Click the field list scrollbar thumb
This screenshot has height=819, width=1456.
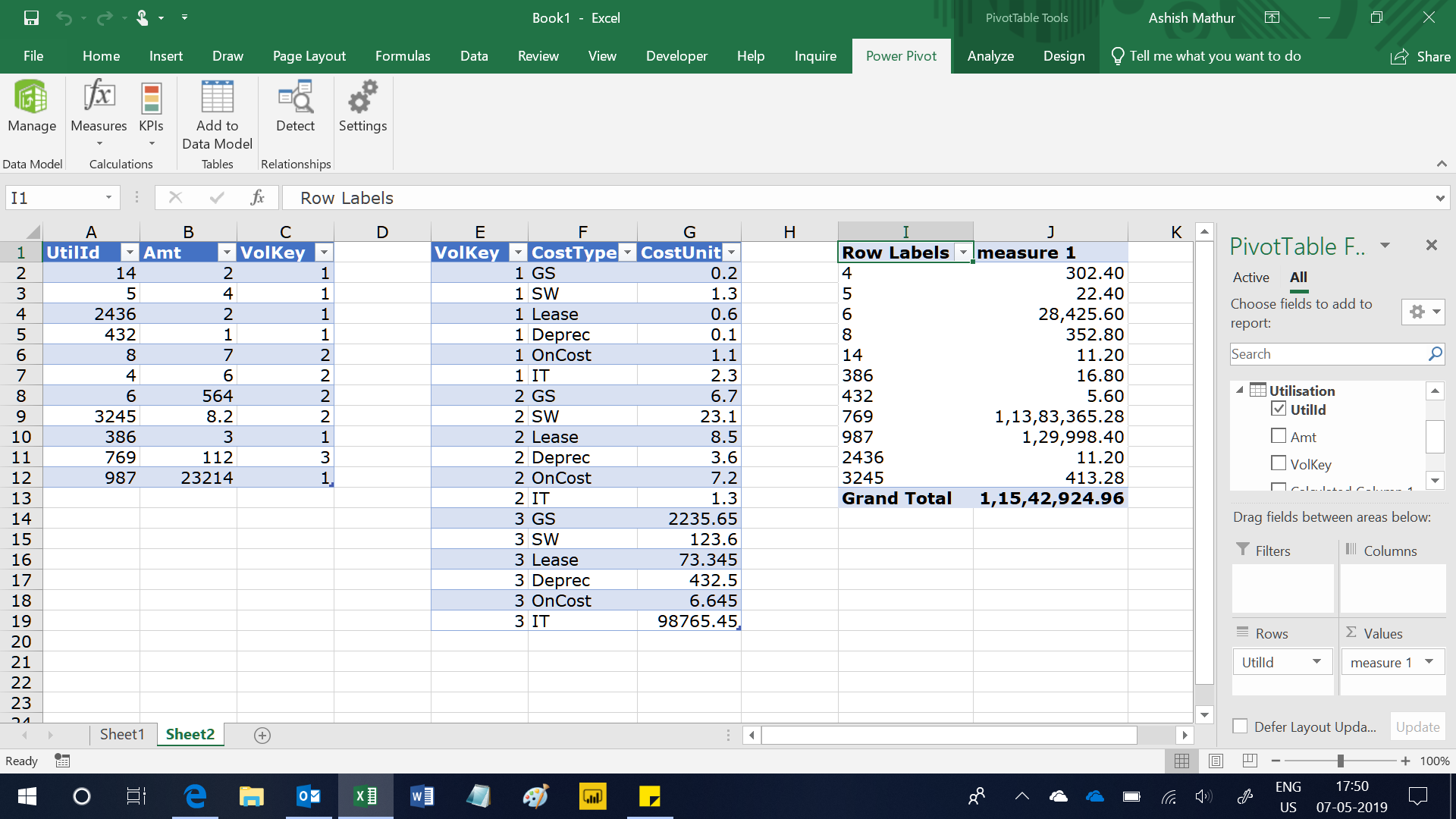pos(1434,436)
